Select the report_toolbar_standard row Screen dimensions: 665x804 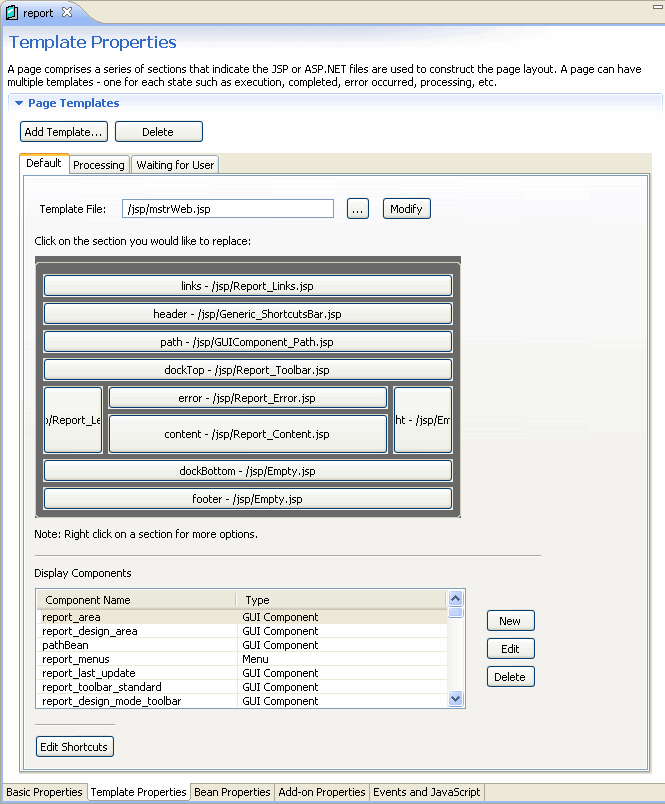pyautogui.click(x=242, y=687)
